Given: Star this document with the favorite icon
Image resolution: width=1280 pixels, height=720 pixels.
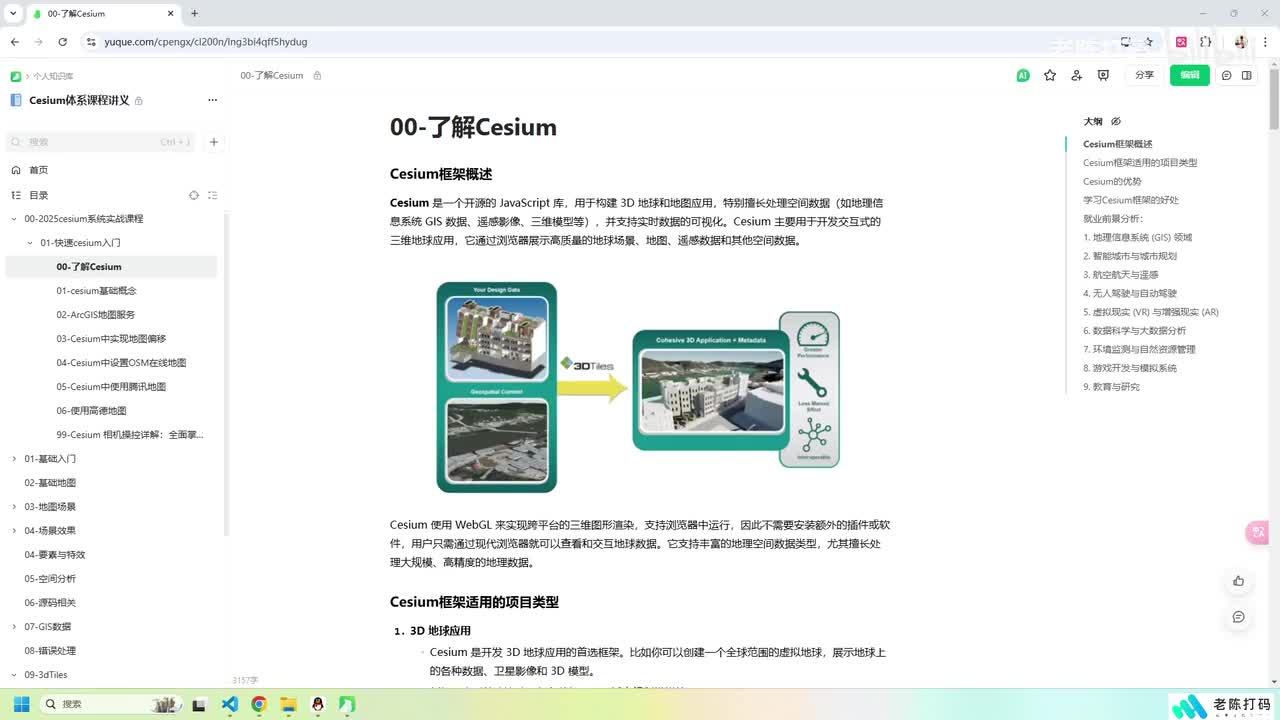Looking at the screenshot, I should pyautogui.click(x=1050, y=75).
